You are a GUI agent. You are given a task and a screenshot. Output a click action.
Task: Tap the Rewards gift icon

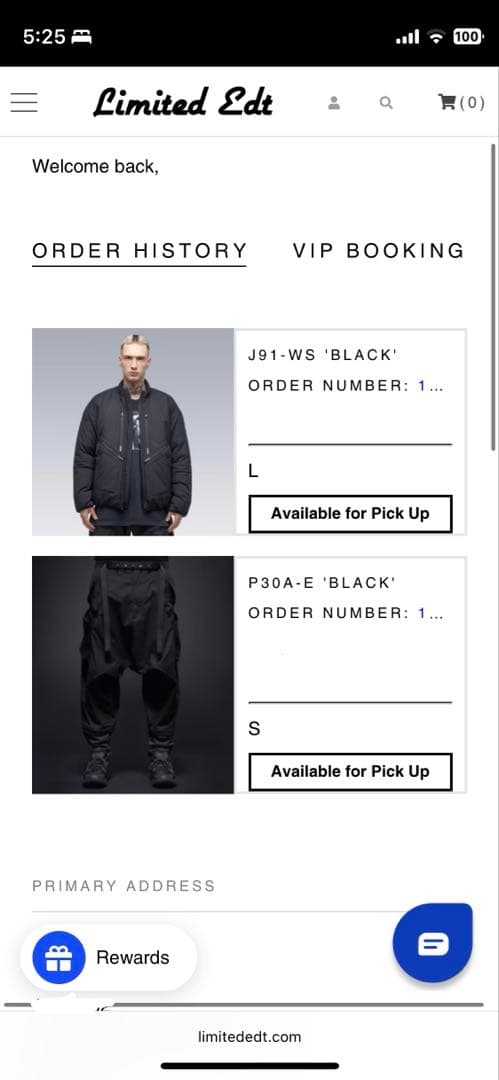(59, 957)
